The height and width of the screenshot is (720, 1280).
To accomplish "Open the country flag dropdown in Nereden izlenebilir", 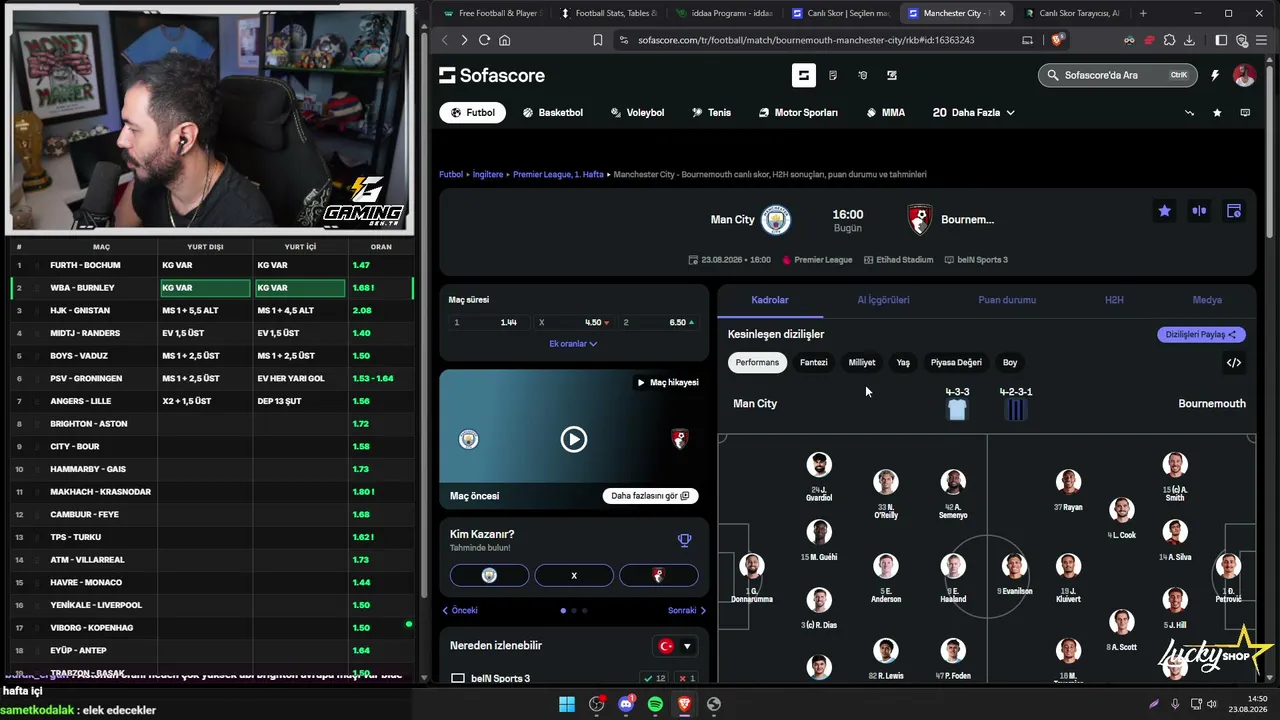I will point(676,647).
